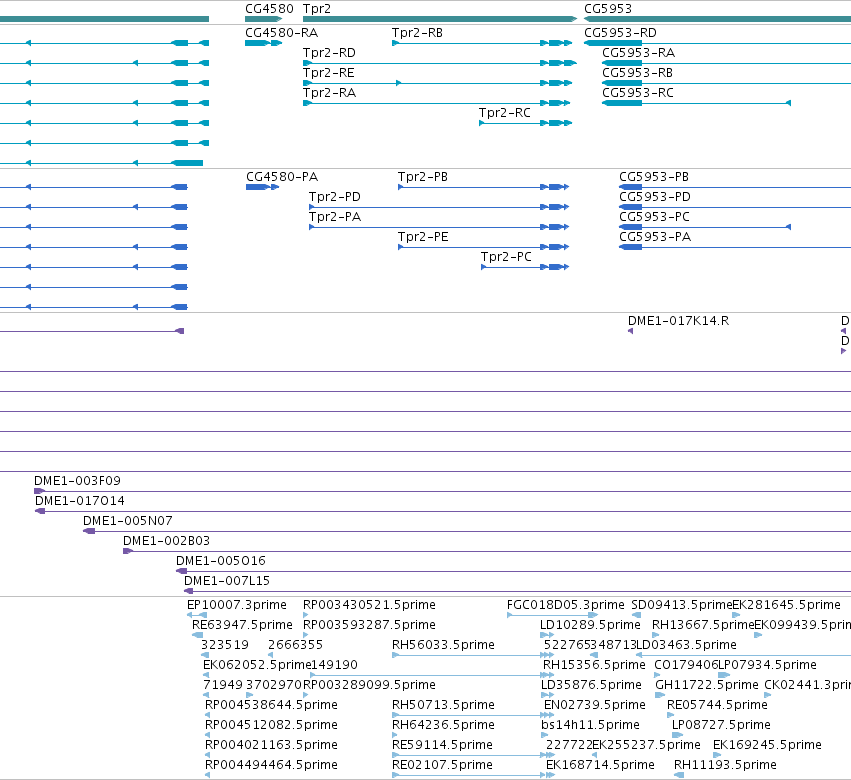Click the RE63947.5prime EST label

[x=242, y=625]
